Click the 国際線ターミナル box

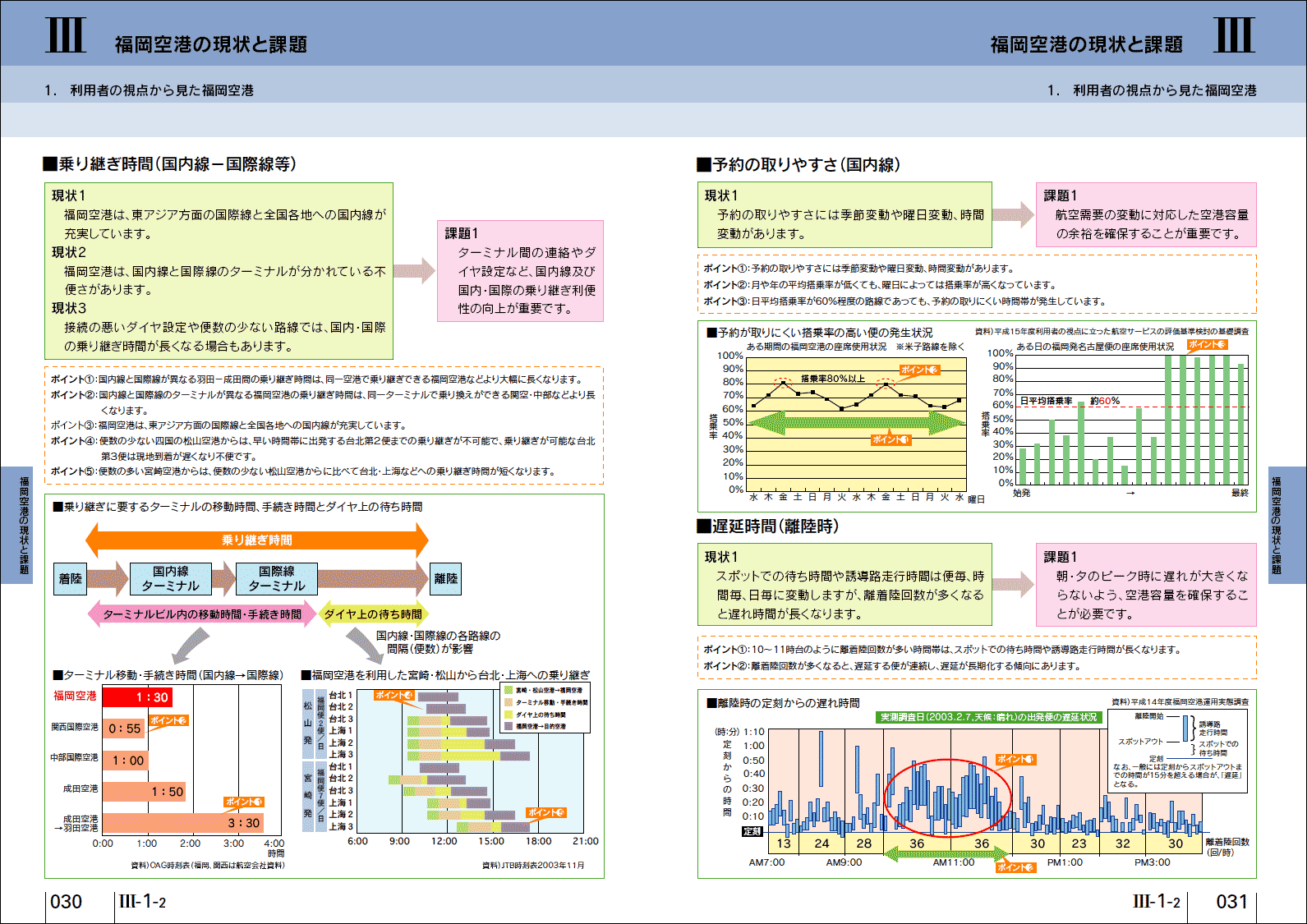[x=277, y=579]
